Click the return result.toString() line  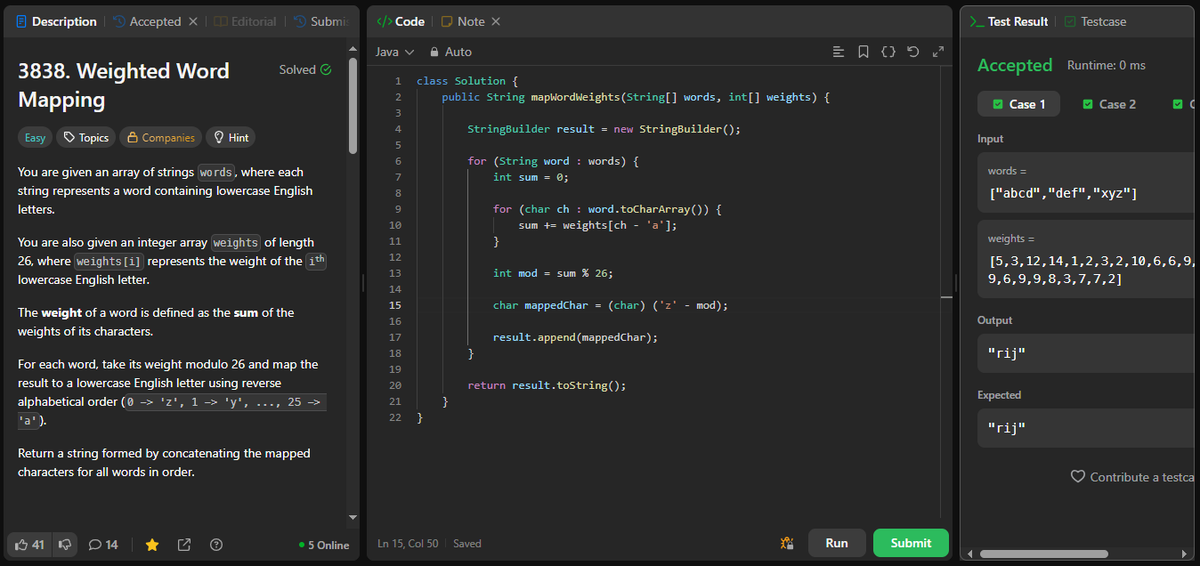547,385
